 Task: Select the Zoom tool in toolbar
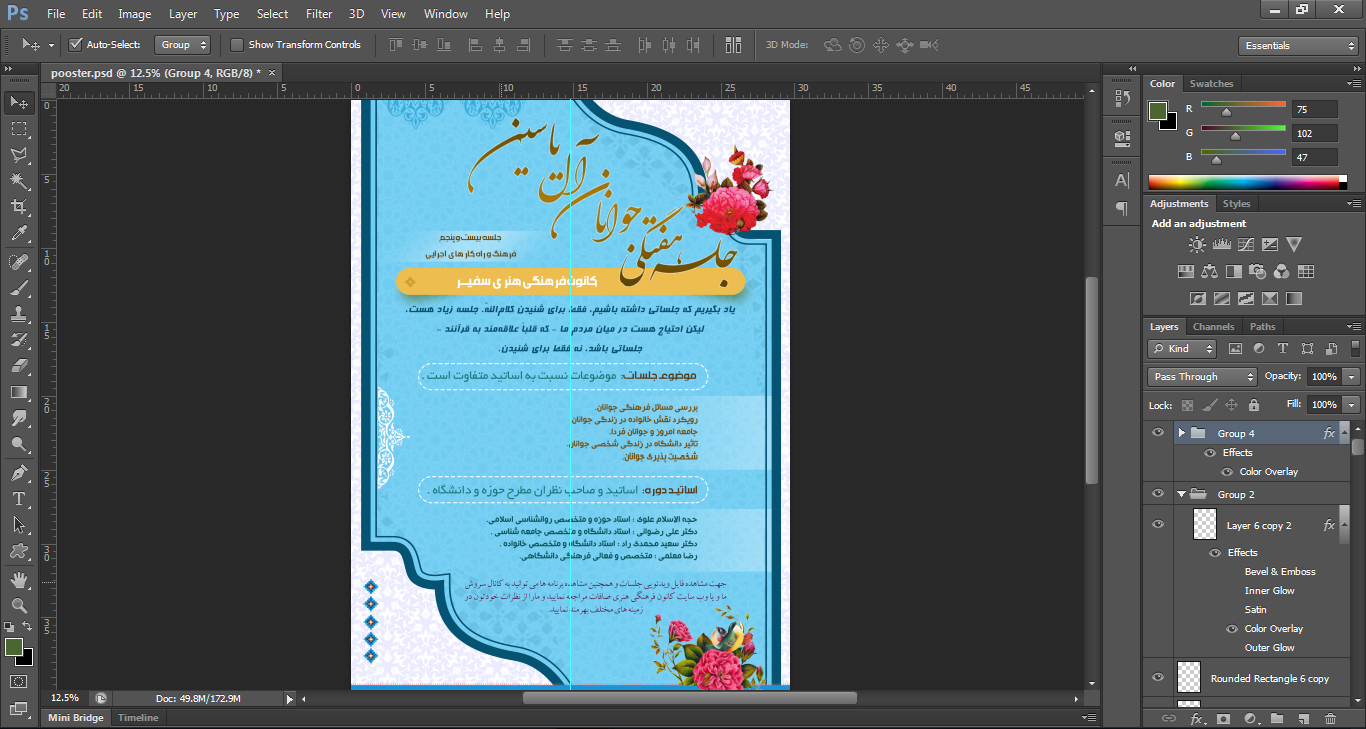(x=19, y=605)
